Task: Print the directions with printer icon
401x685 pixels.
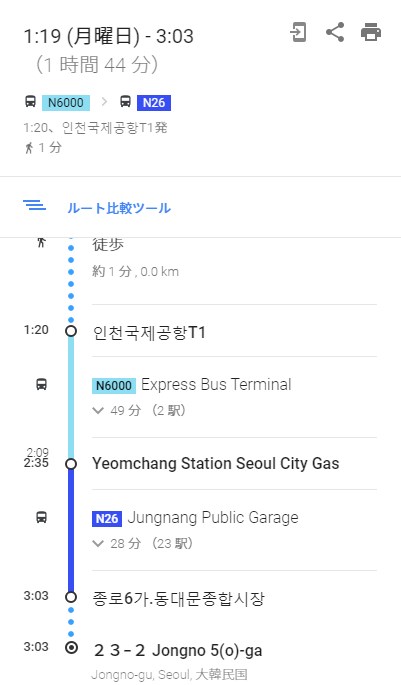Action: click(371, 33)
